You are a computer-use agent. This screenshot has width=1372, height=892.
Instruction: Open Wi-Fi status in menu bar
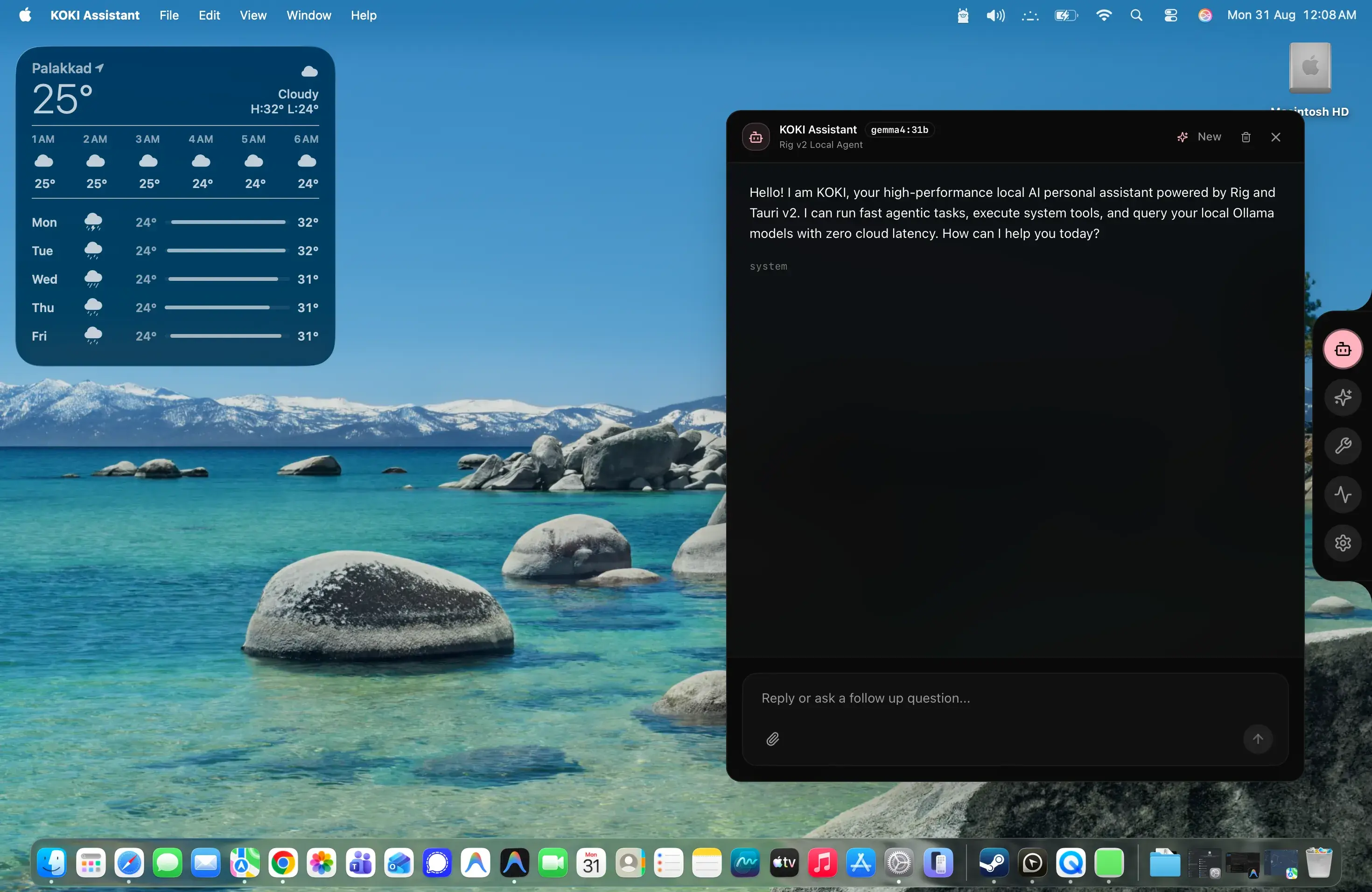(x=1103, y=15)
